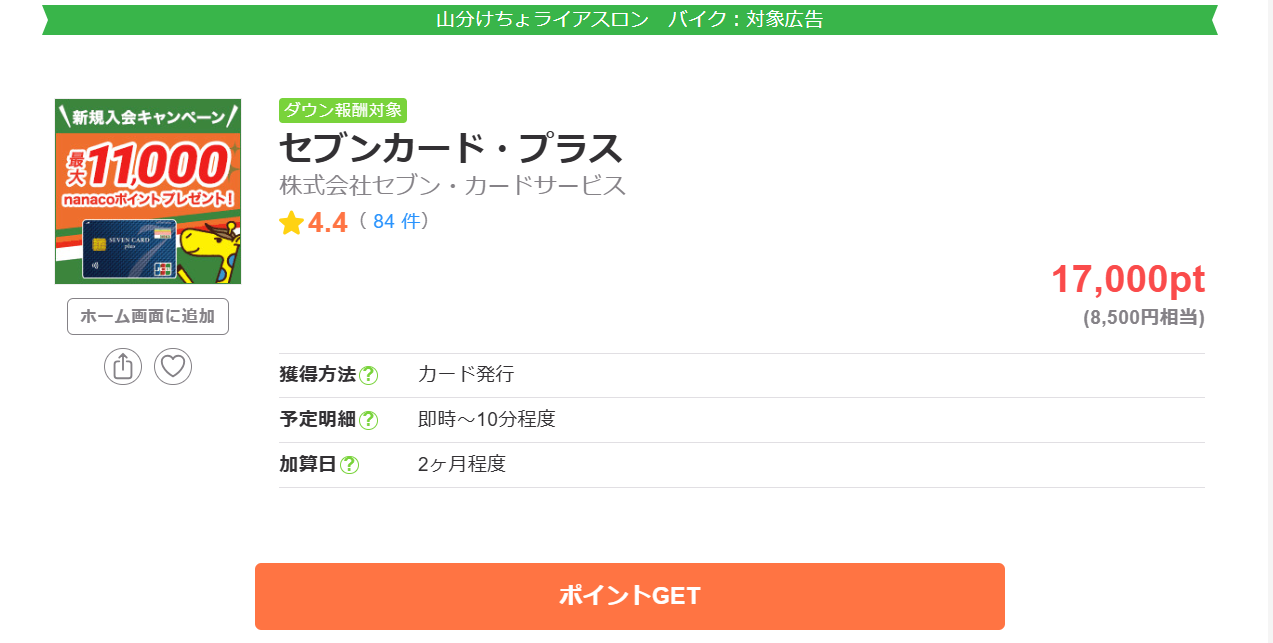Click the green 山分けちょライアスロン banner
This screenshot has height=643, width=1273.
(629, 19)
